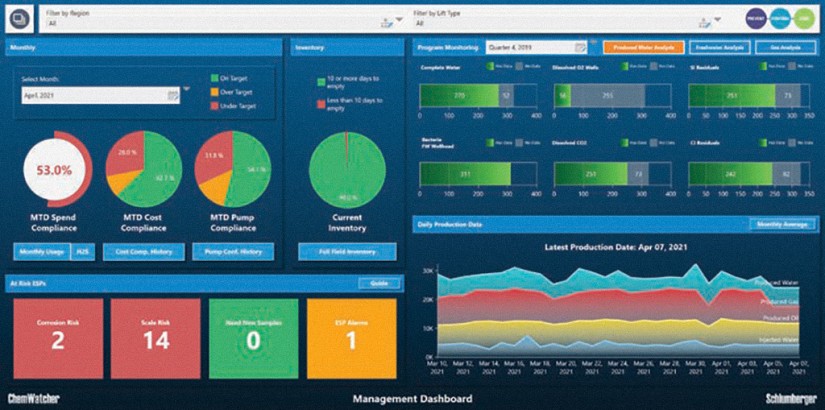Click the gray 82 bar in Cl Residuals
This screenshot has height=410, width=825.
787,173
